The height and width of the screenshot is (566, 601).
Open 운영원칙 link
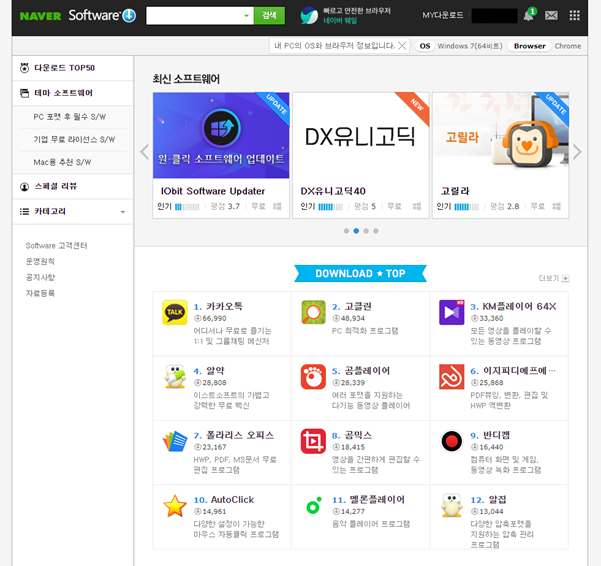click(x=40, y=261)
